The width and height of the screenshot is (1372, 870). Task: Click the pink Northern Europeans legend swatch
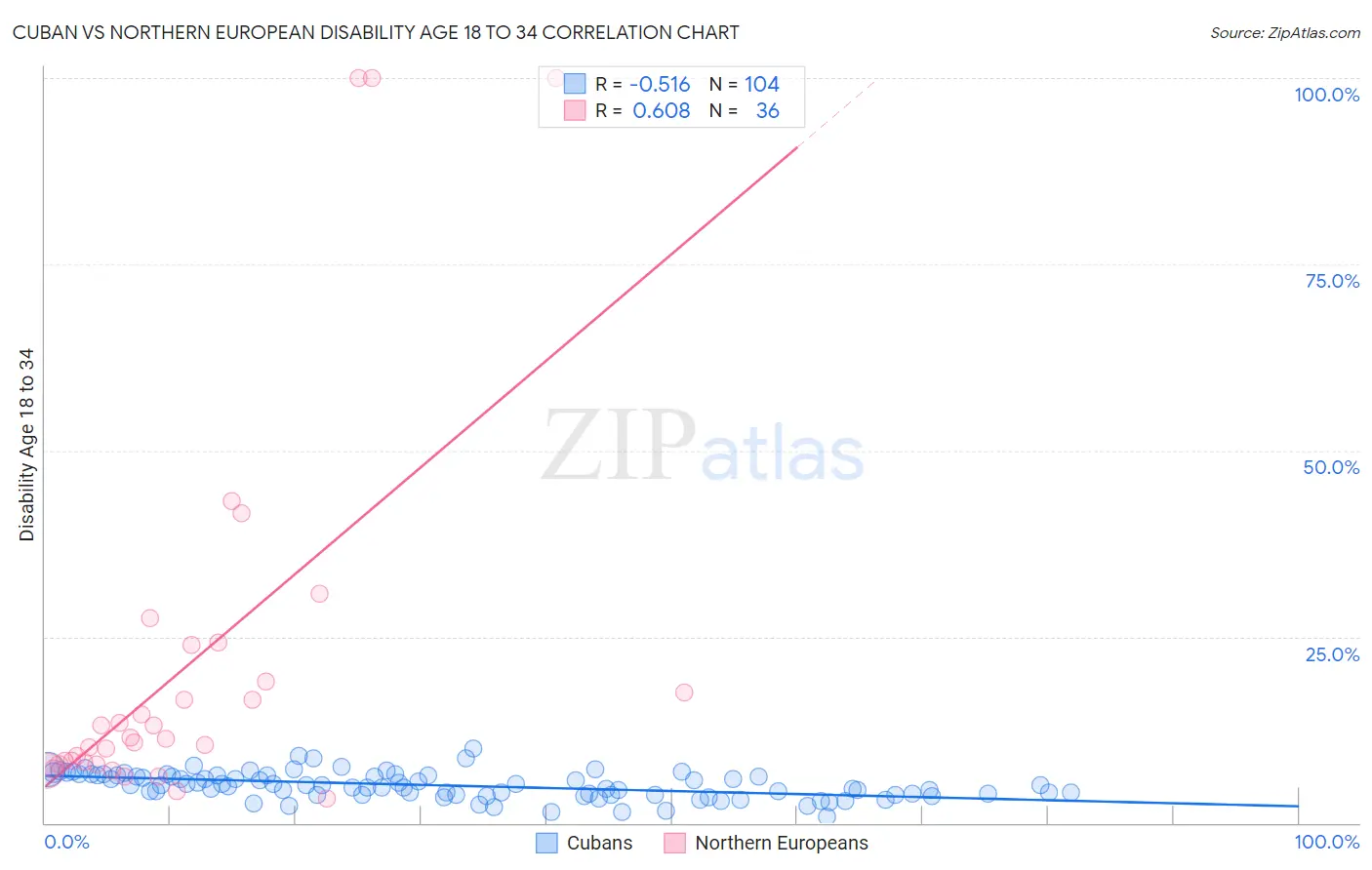pos(674,843)
